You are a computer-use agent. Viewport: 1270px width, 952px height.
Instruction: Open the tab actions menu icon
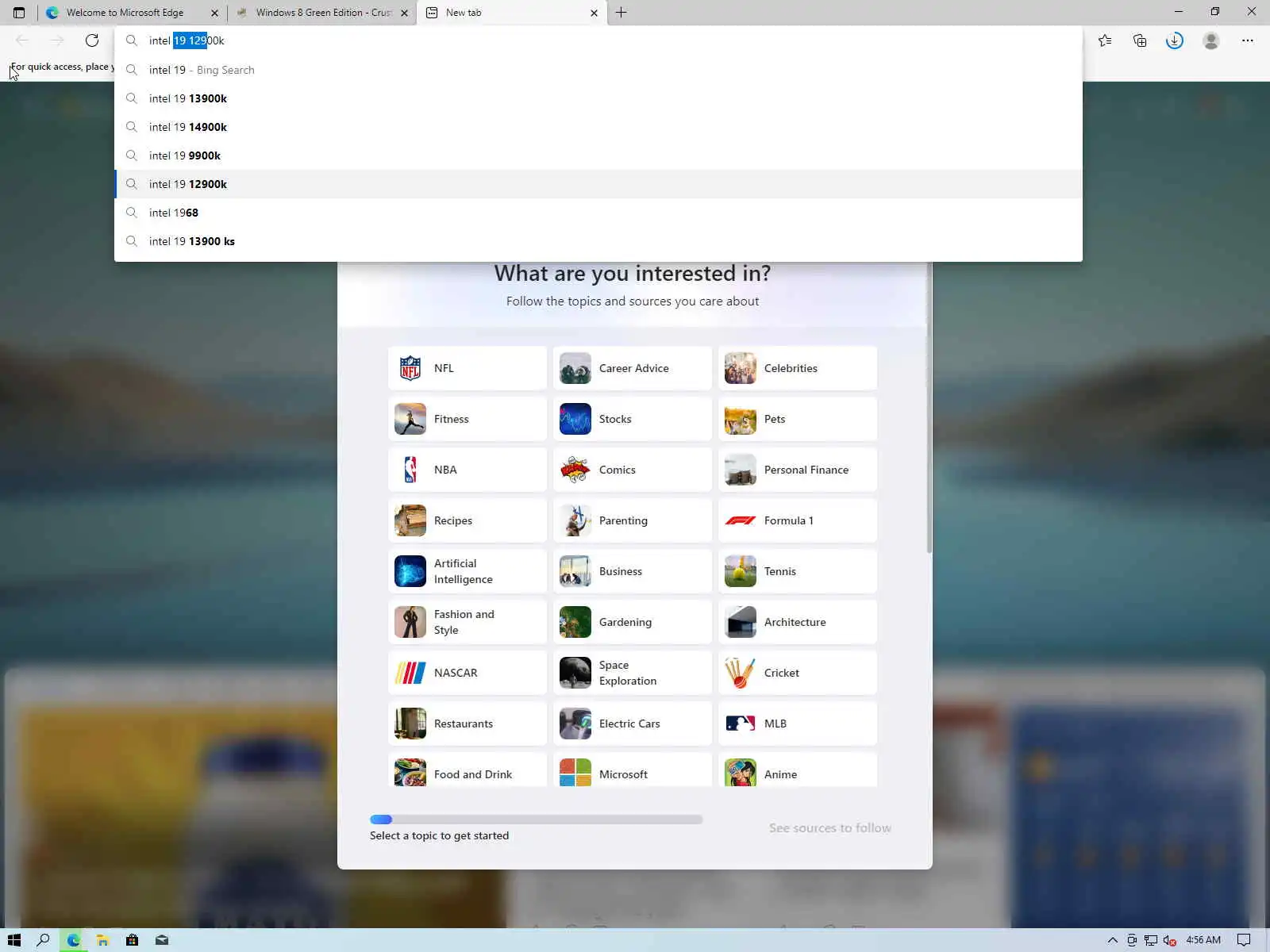(x=19, y=13)
